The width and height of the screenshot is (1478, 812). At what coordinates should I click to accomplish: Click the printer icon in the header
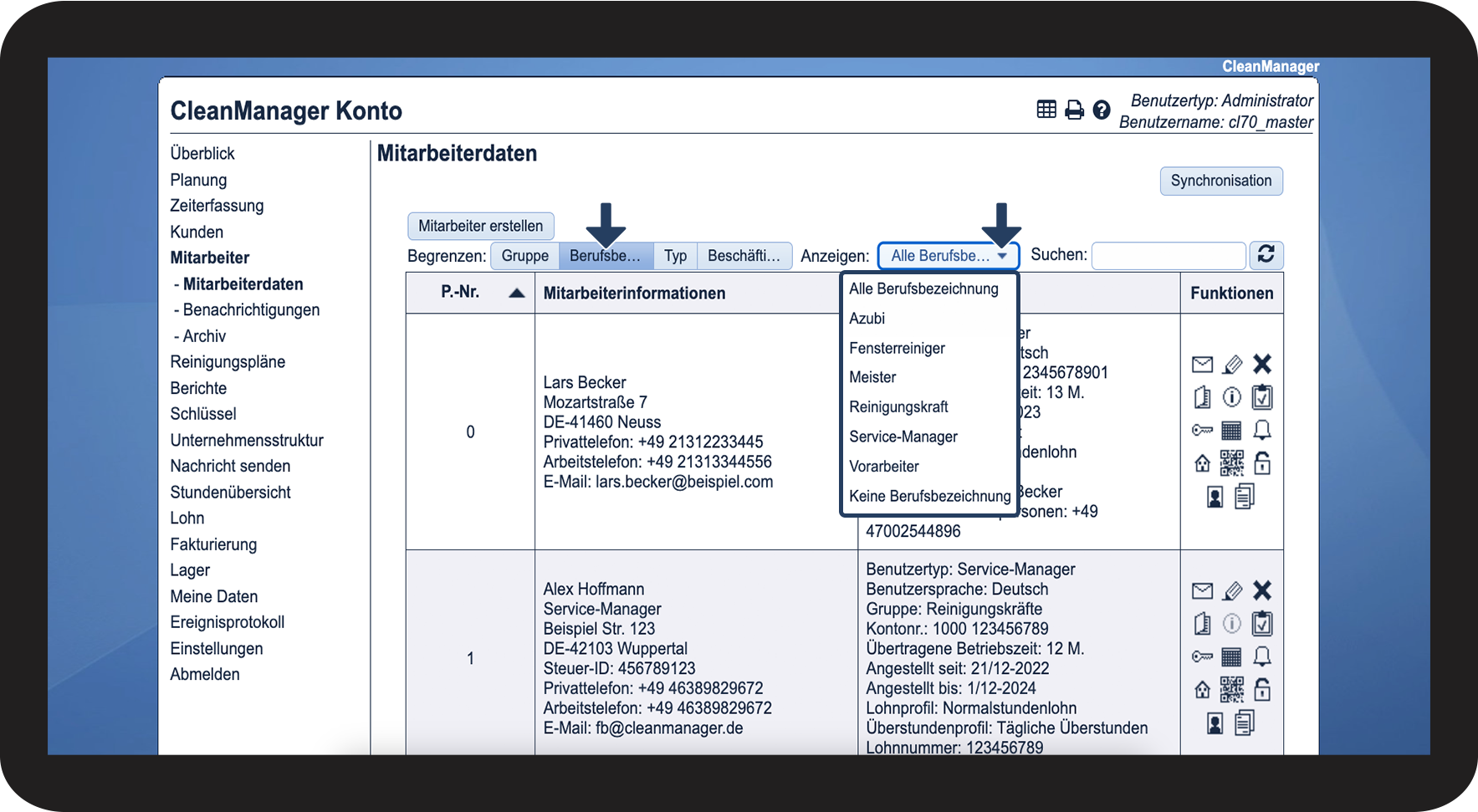pos(1074,110)
